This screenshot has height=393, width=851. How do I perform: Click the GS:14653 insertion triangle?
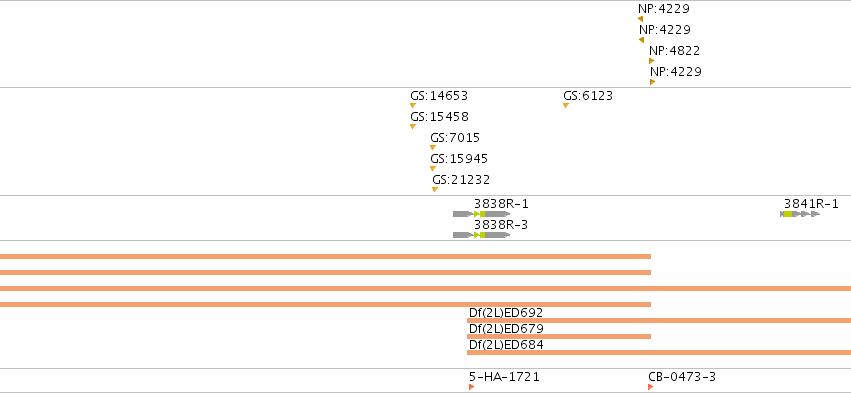click(413, 106)
